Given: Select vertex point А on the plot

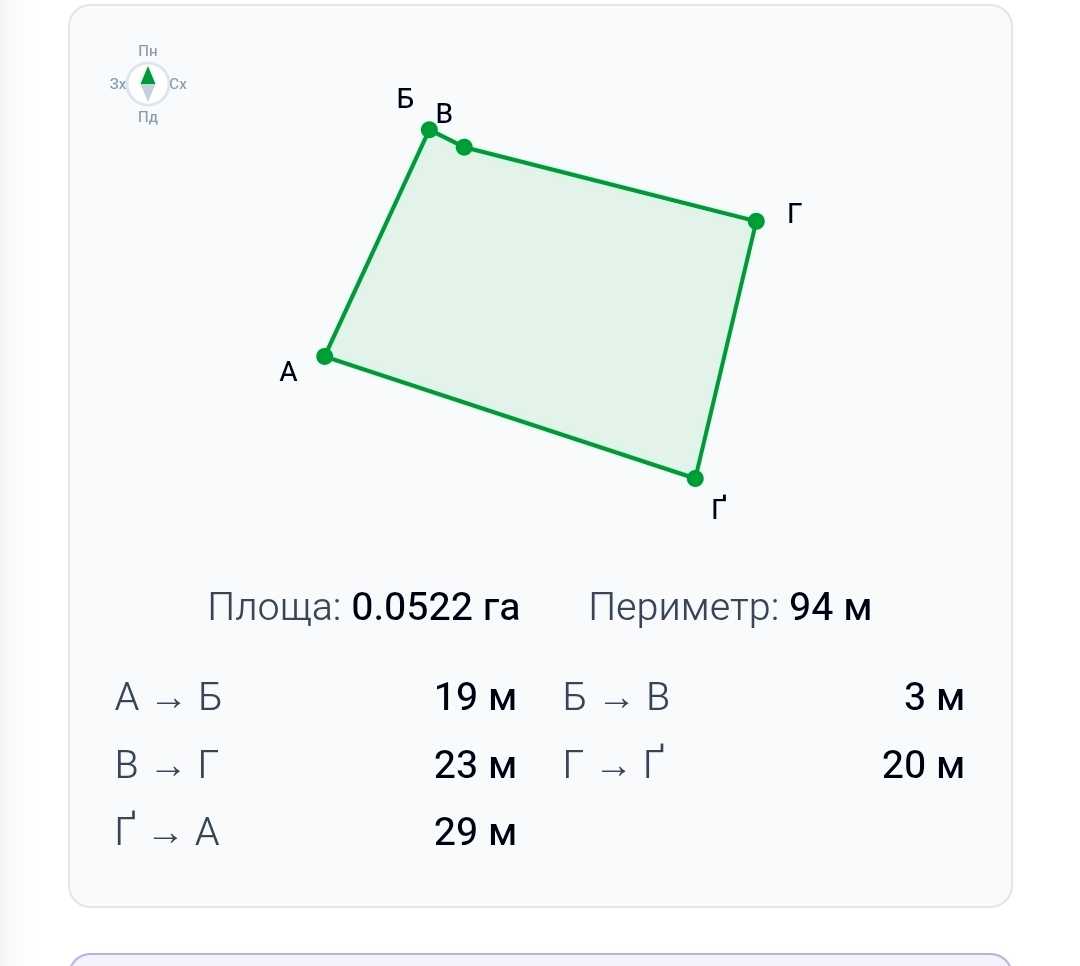Looking at the screenshot, I should (x=325, y=356).
